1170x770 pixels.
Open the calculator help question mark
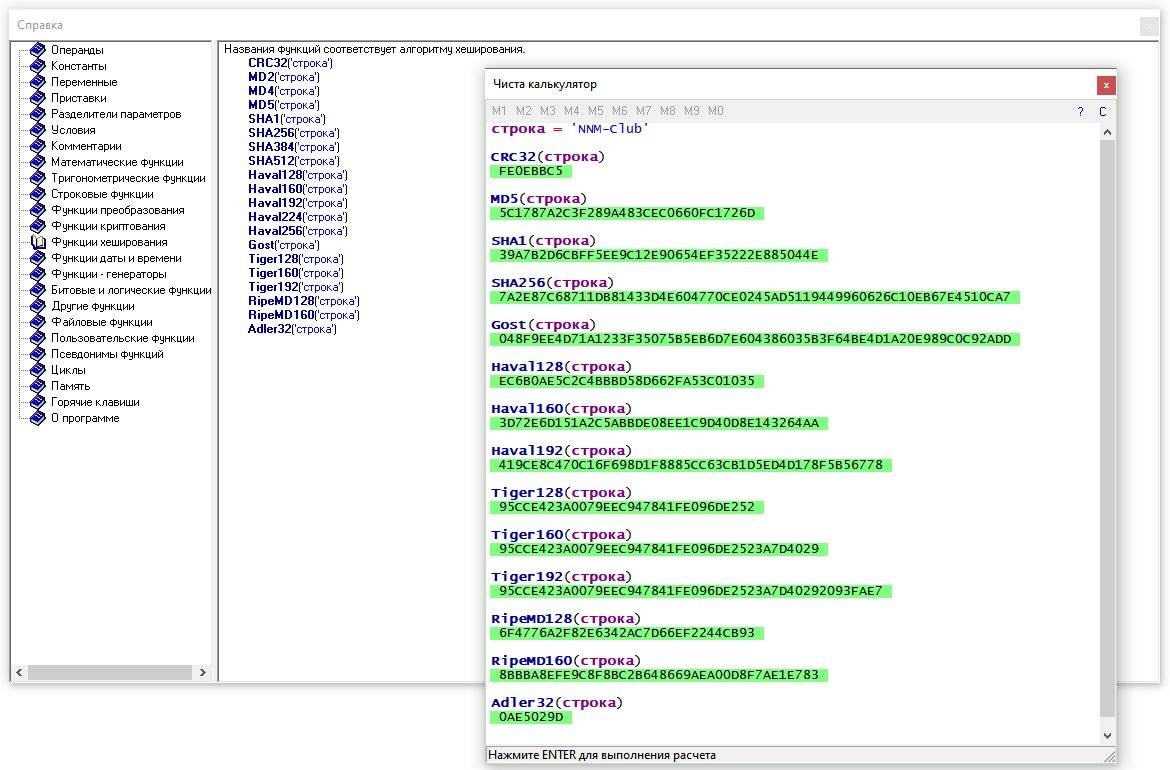point(1080,111)
